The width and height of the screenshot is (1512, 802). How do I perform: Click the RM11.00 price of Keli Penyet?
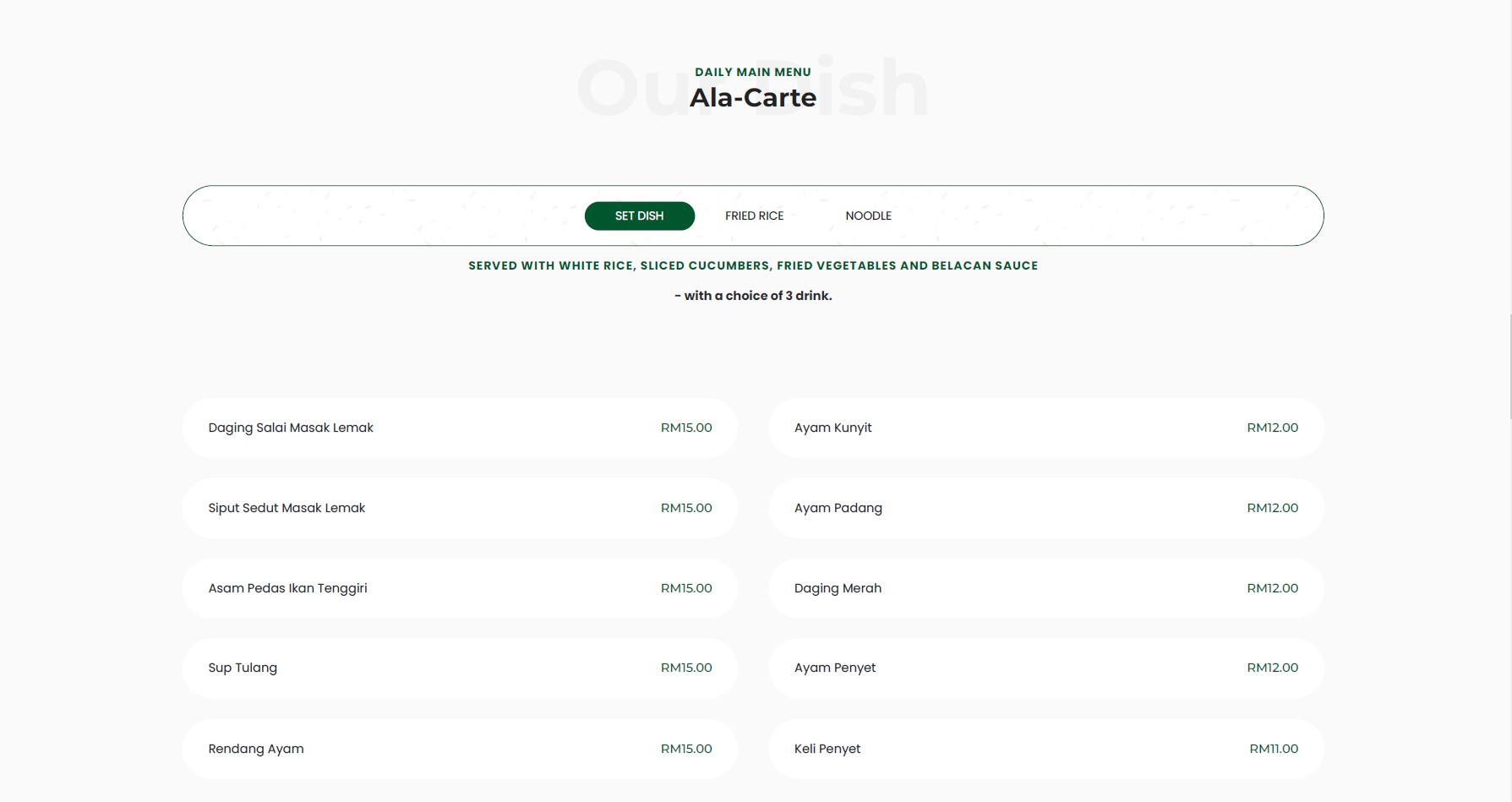[1273, 749]
